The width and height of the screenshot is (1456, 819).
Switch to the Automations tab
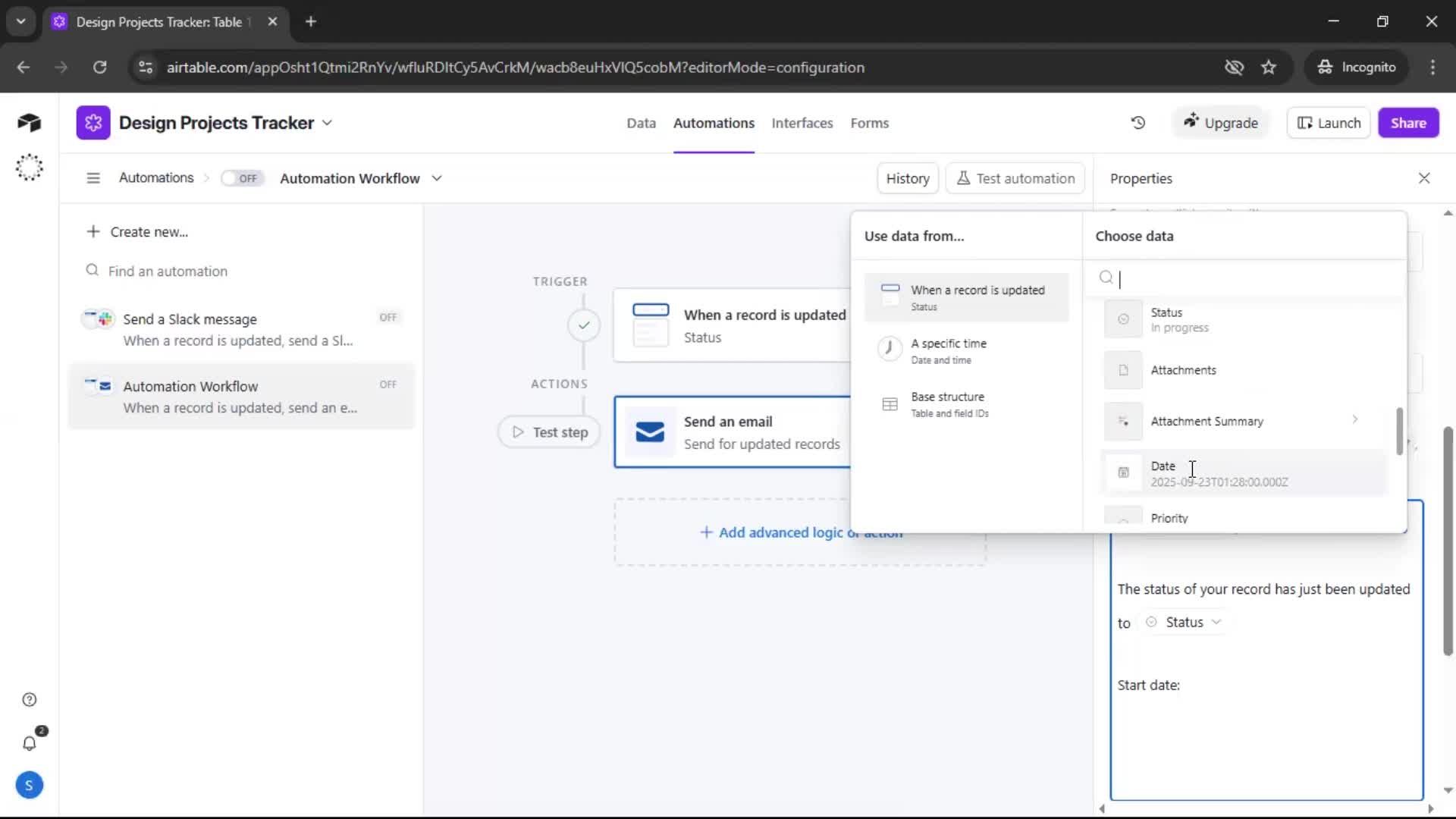click(x=714, y=123)
